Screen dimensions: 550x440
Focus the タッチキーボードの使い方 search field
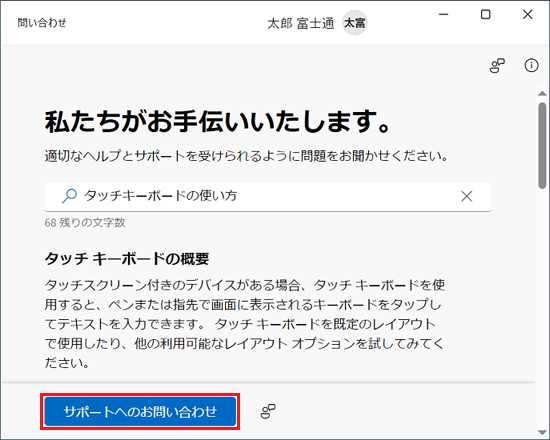268,196
